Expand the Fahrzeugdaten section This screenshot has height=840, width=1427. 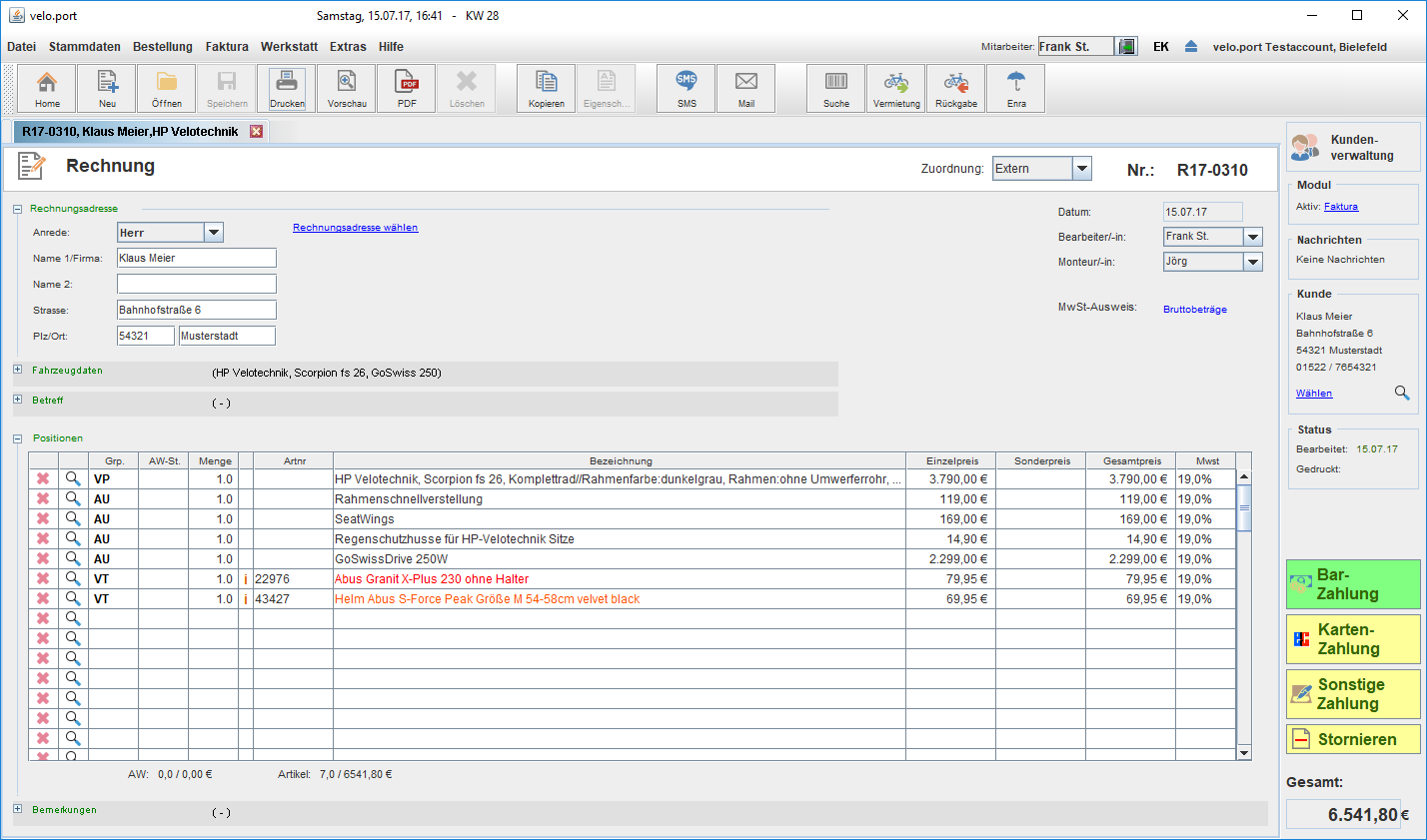18,371
